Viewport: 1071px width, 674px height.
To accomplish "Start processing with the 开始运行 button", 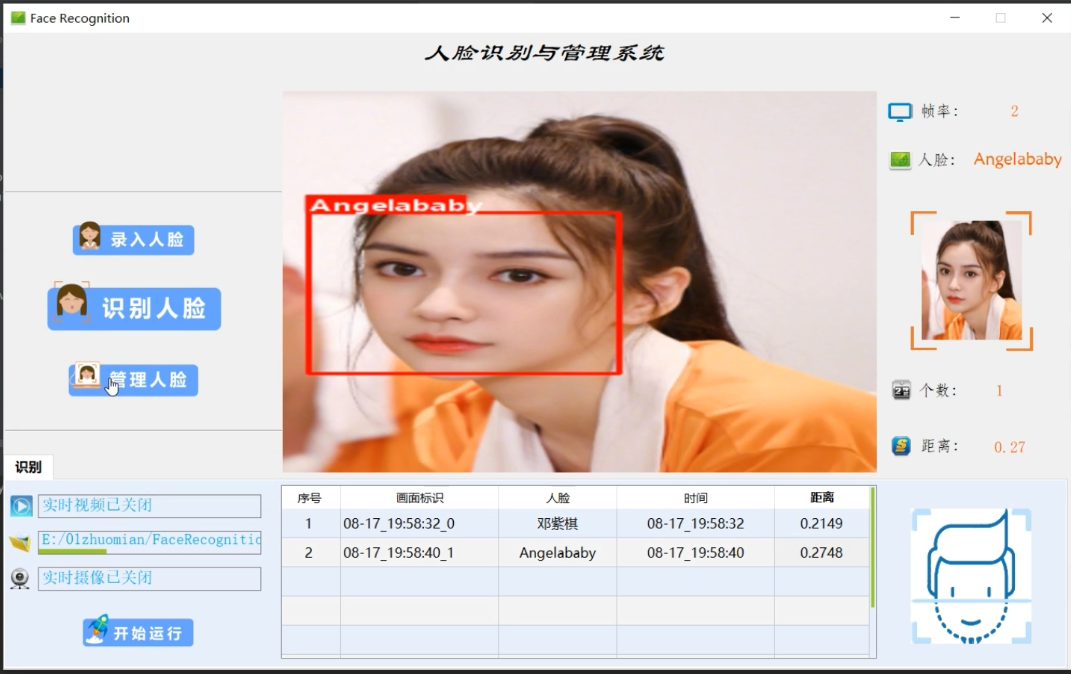I will [x=138, y=632].
